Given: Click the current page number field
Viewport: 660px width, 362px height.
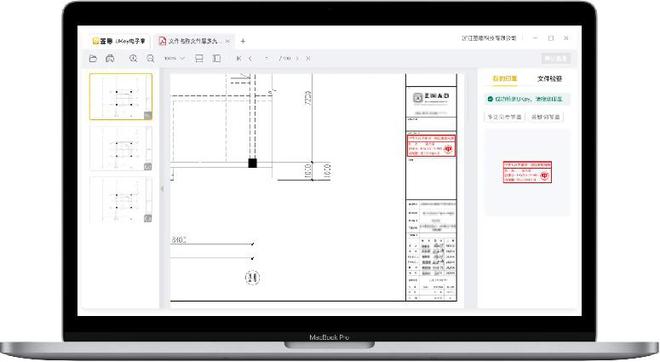Looking at the screenshot, I should tap(266, 59).
